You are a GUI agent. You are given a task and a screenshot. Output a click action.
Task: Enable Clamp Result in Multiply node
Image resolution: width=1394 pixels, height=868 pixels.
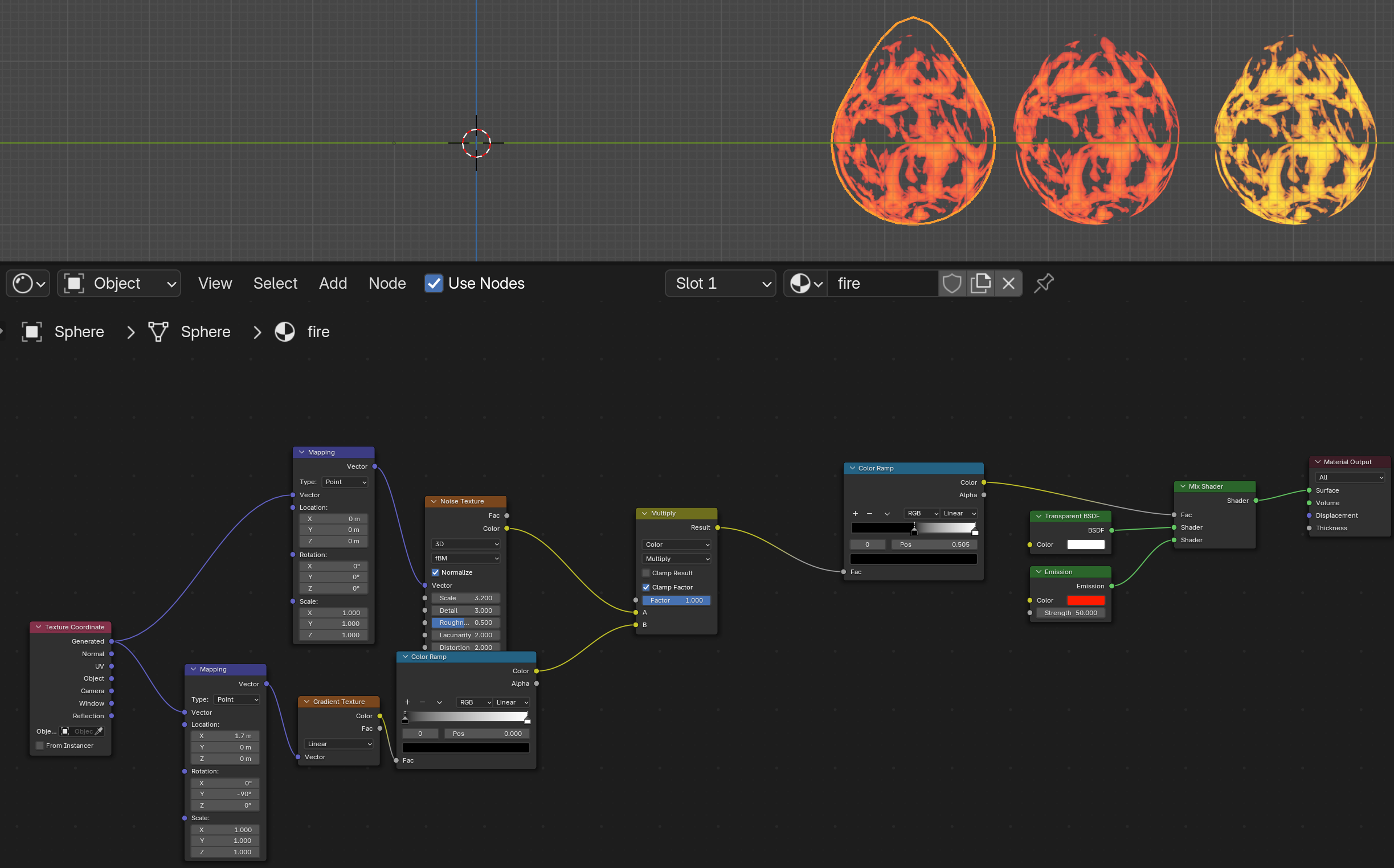click(x=646, y=573)
